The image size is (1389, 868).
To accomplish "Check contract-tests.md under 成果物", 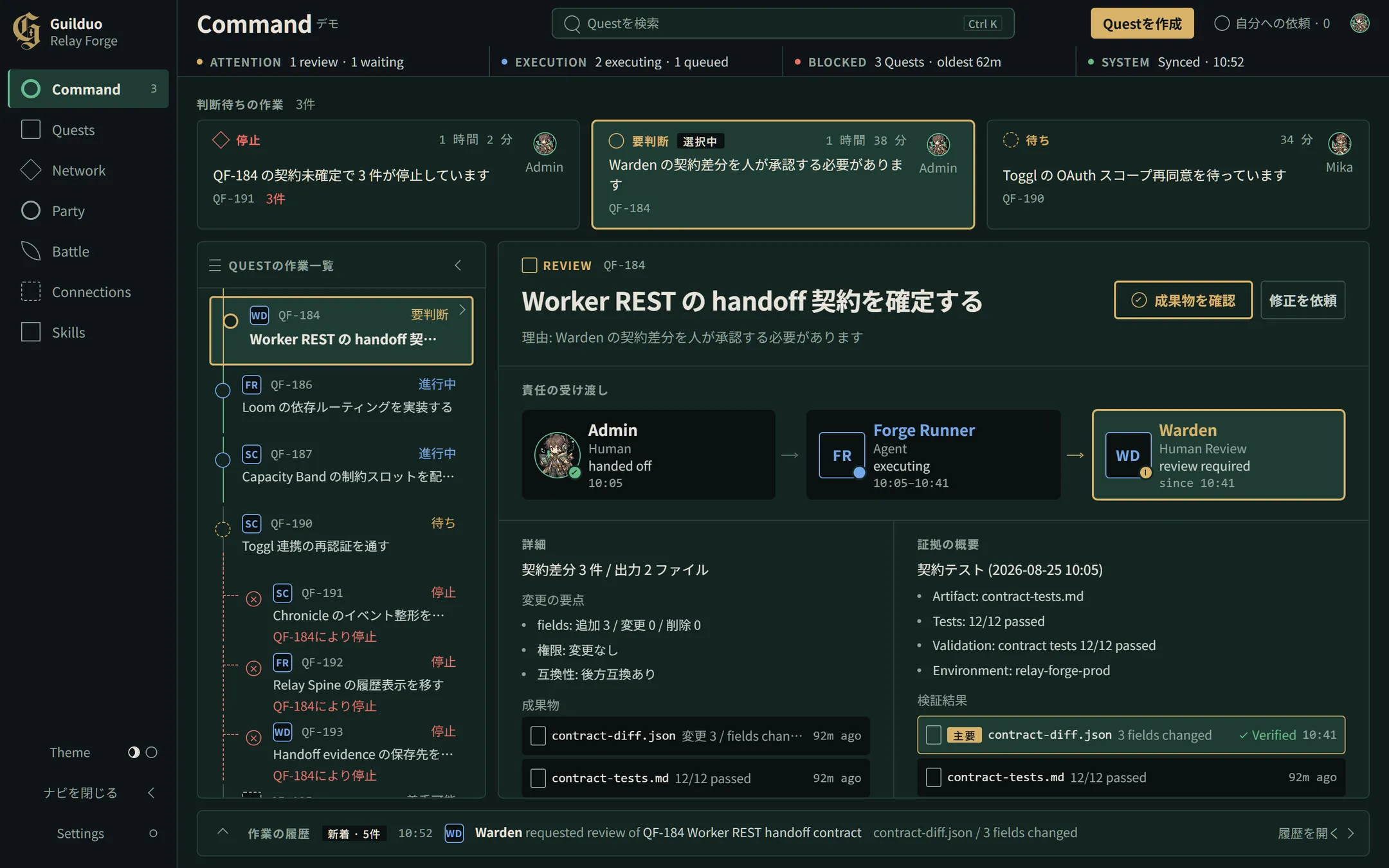I will click(x=538, y=779).
